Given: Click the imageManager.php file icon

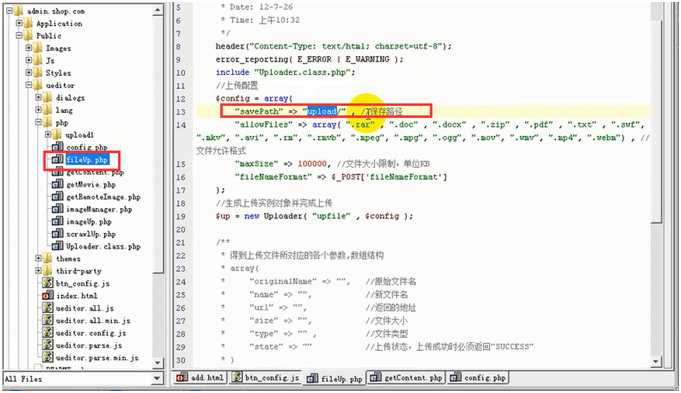Looking at the screenshot, I should coord(57,209).
